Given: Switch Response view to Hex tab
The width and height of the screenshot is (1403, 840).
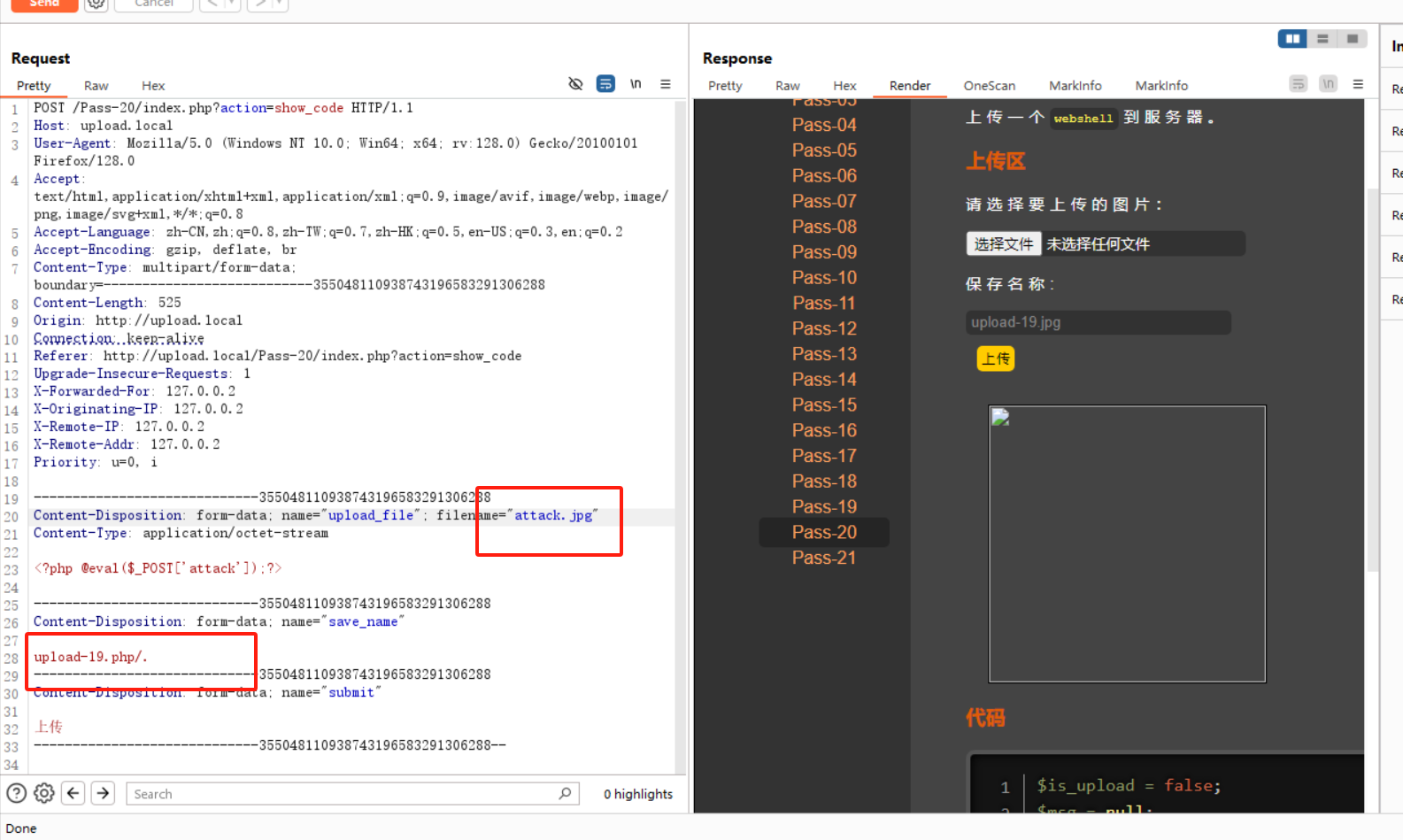Looking at the screenshot, I should (844, 86).
